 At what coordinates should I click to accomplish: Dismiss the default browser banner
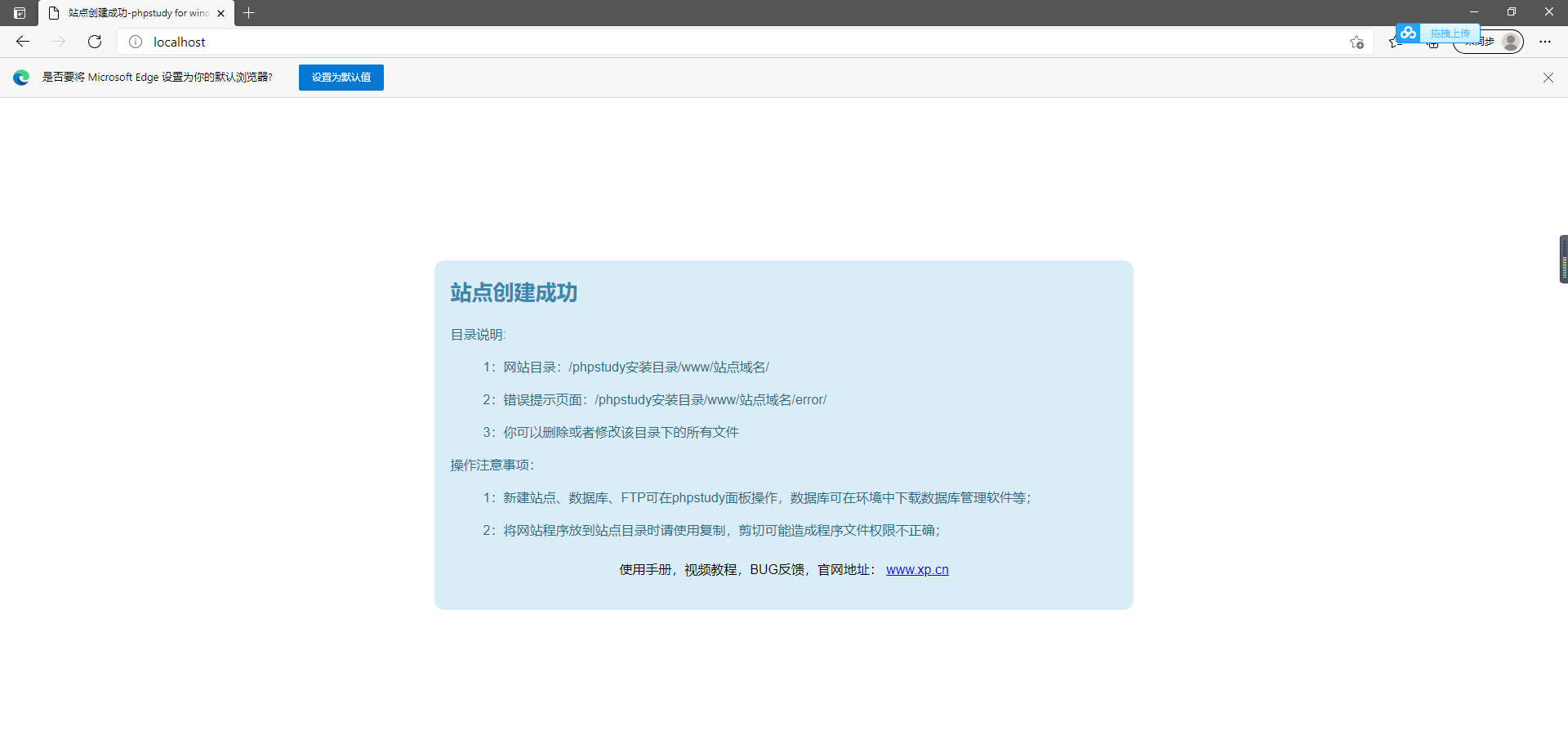tap(1548, 77)
